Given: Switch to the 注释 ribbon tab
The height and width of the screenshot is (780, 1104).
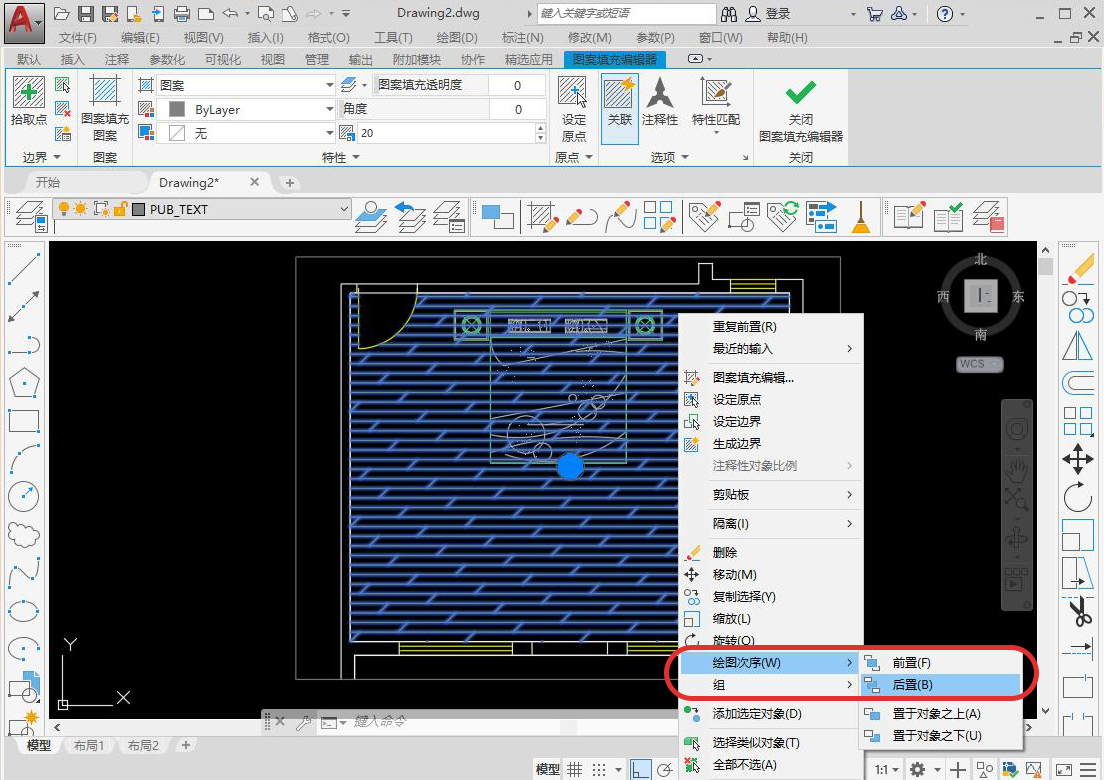Looking at the screenshot, I should point(116,60).
